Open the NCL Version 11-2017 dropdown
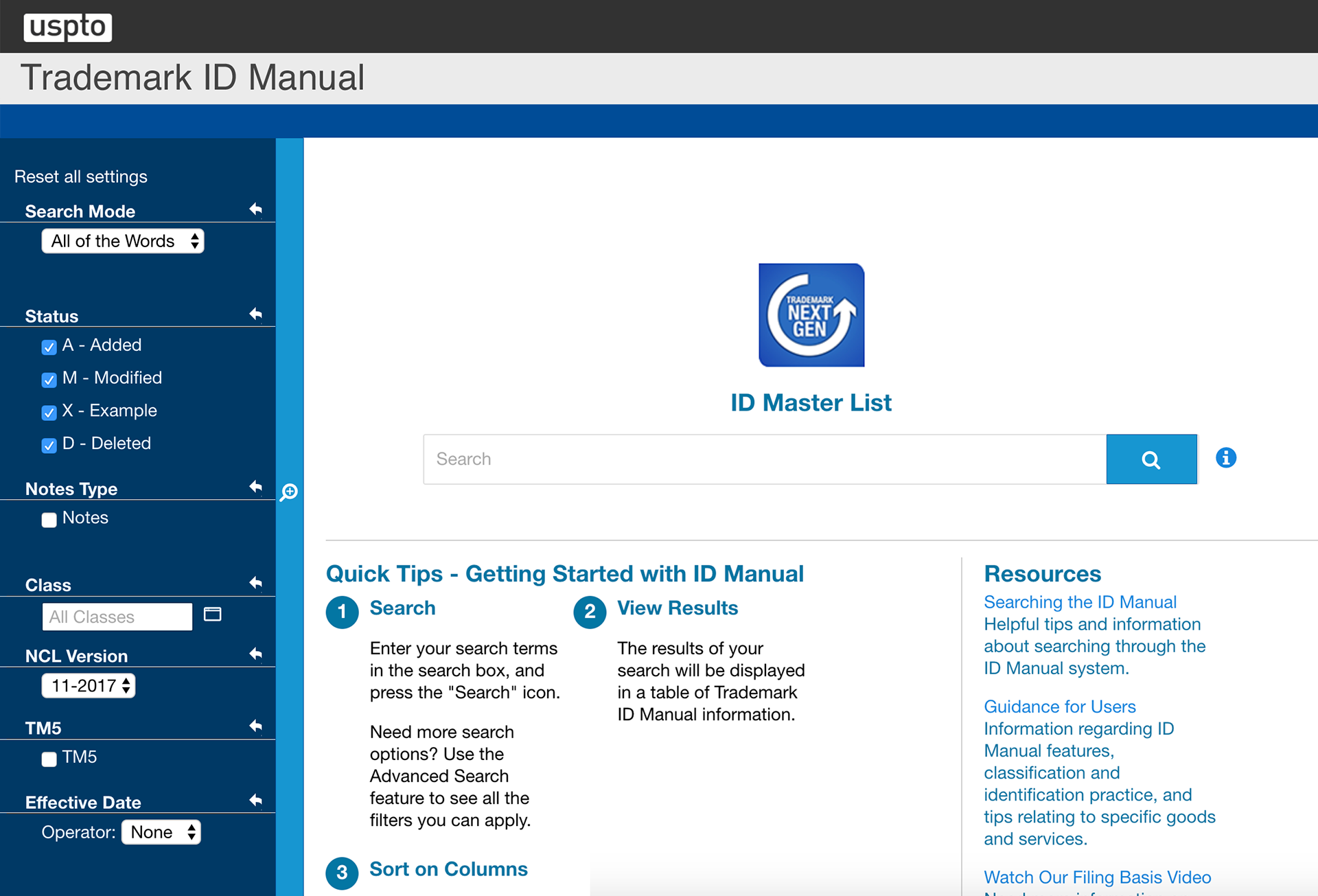The image size is (1318, 896). [89, 686]
